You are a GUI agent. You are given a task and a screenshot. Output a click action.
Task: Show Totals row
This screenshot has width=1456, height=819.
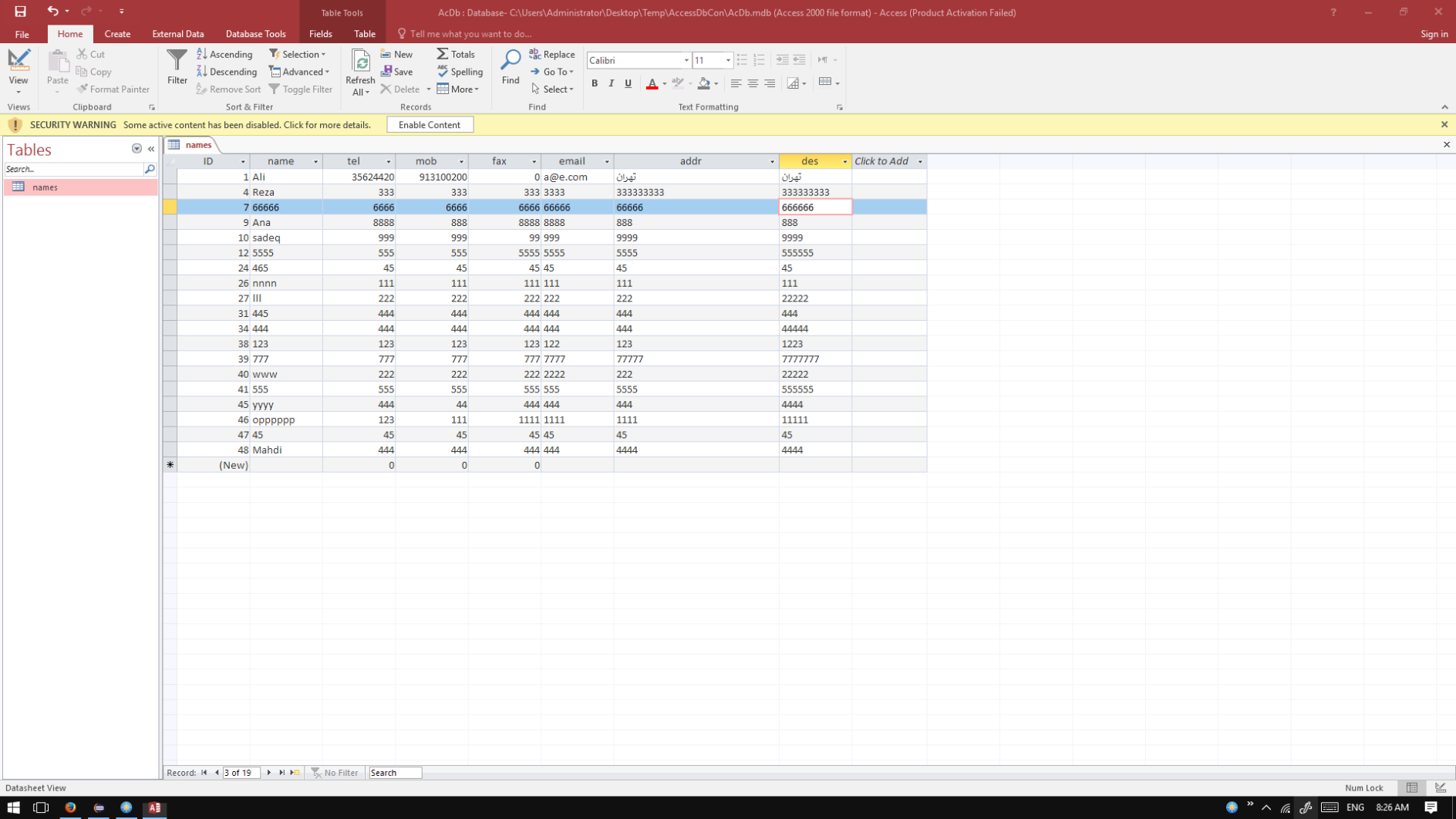coord(456,54)
